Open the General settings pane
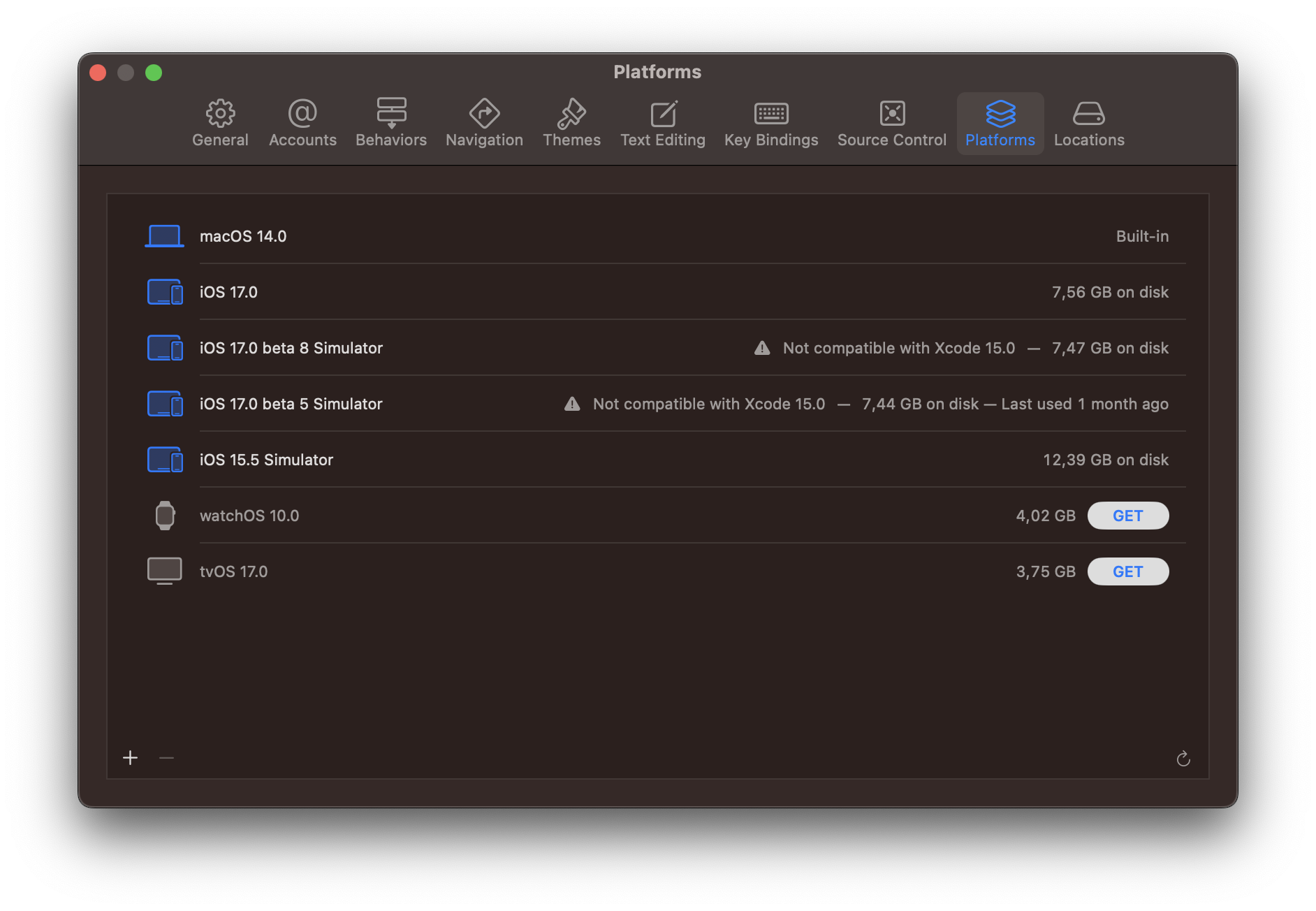 coord(220,123)
